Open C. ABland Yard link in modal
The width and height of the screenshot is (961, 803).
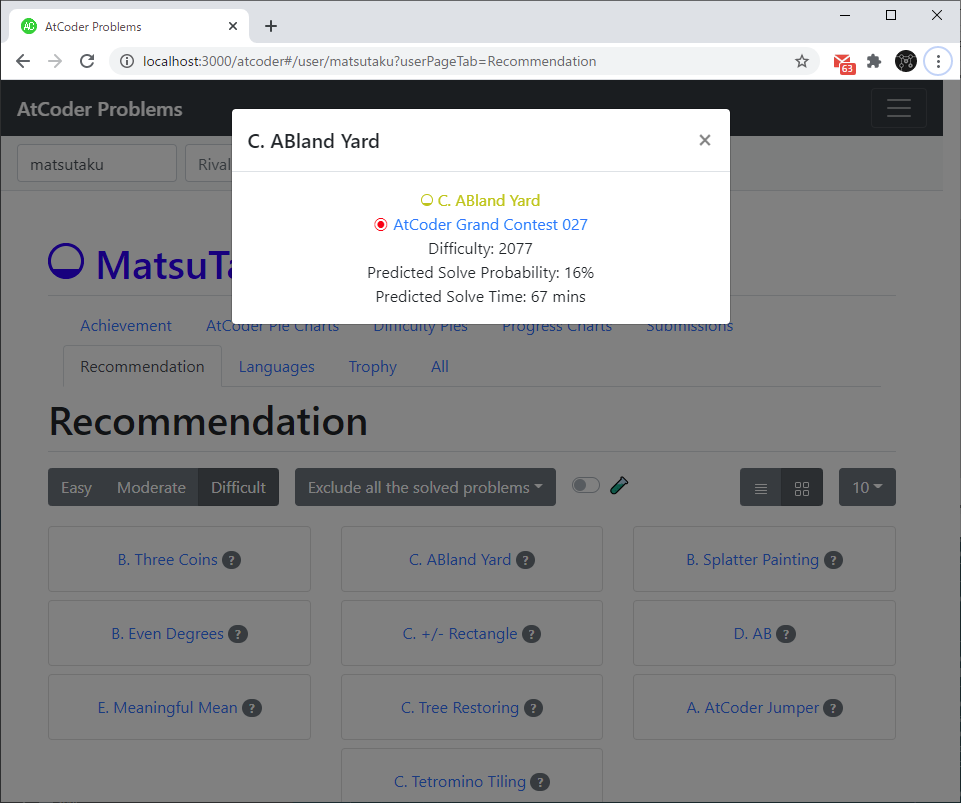click(488, 200)
